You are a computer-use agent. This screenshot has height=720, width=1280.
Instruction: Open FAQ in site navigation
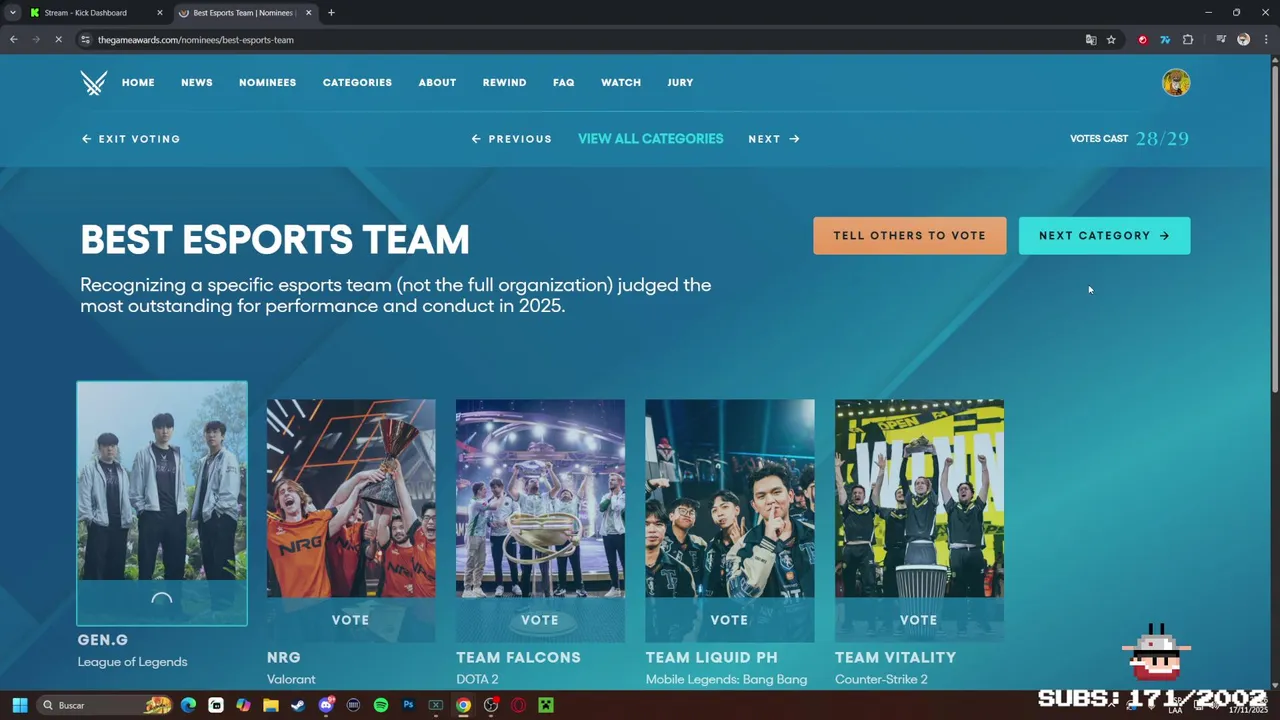564,83
